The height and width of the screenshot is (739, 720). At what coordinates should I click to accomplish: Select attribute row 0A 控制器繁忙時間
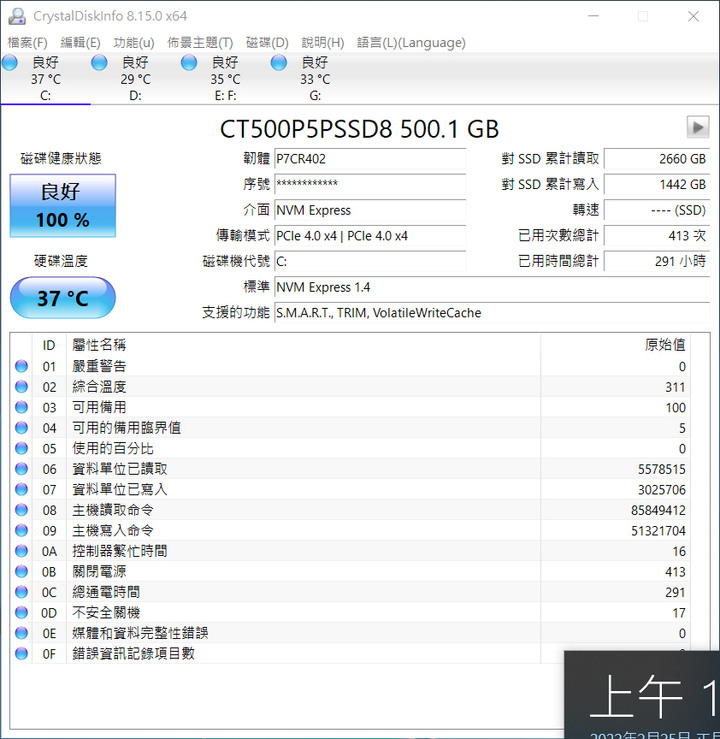tap(350, 551)
